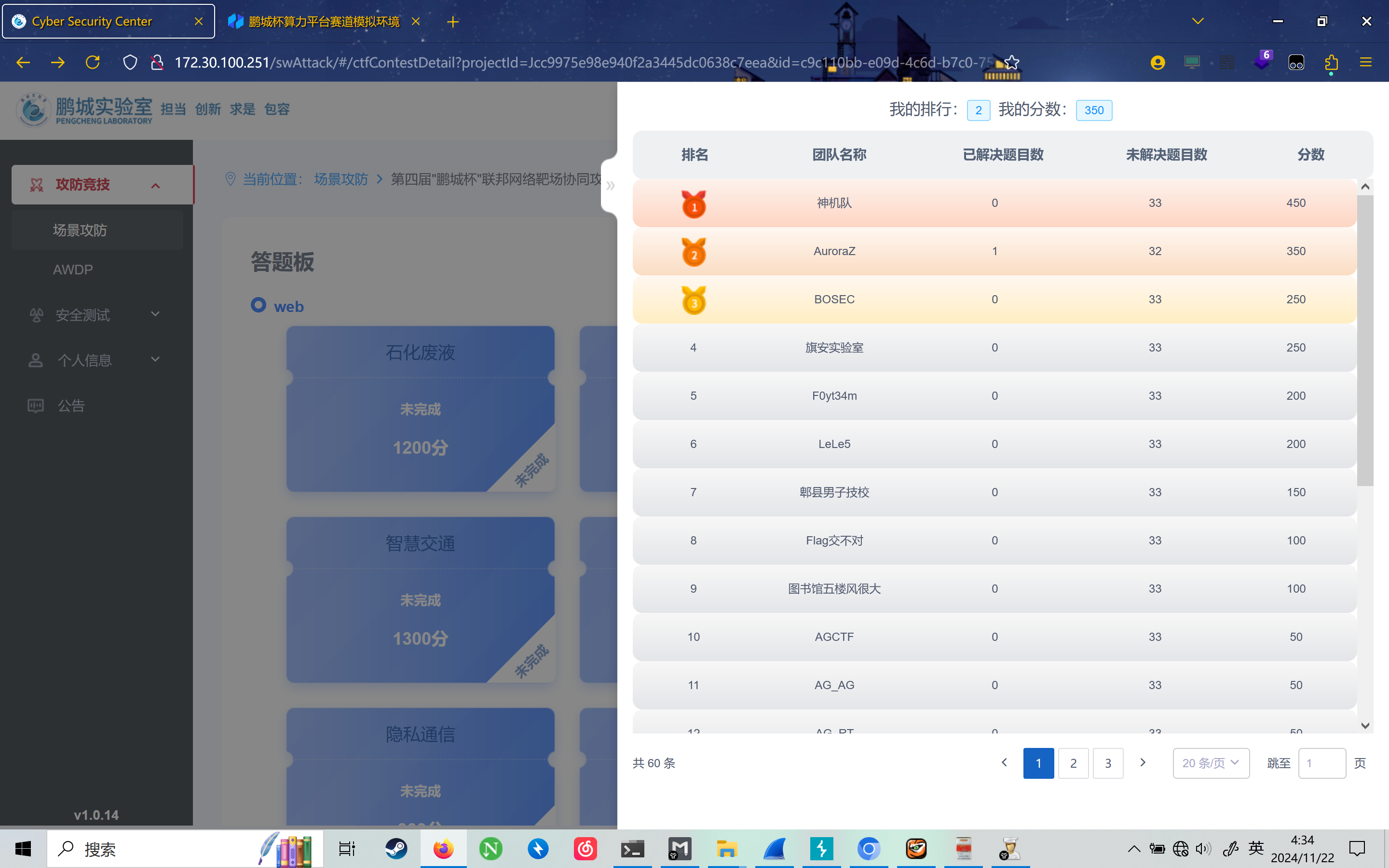Open the 20 条/页 page size dropdown
This screenshot has width=1389, height=868.
[x=1211, y=763]
